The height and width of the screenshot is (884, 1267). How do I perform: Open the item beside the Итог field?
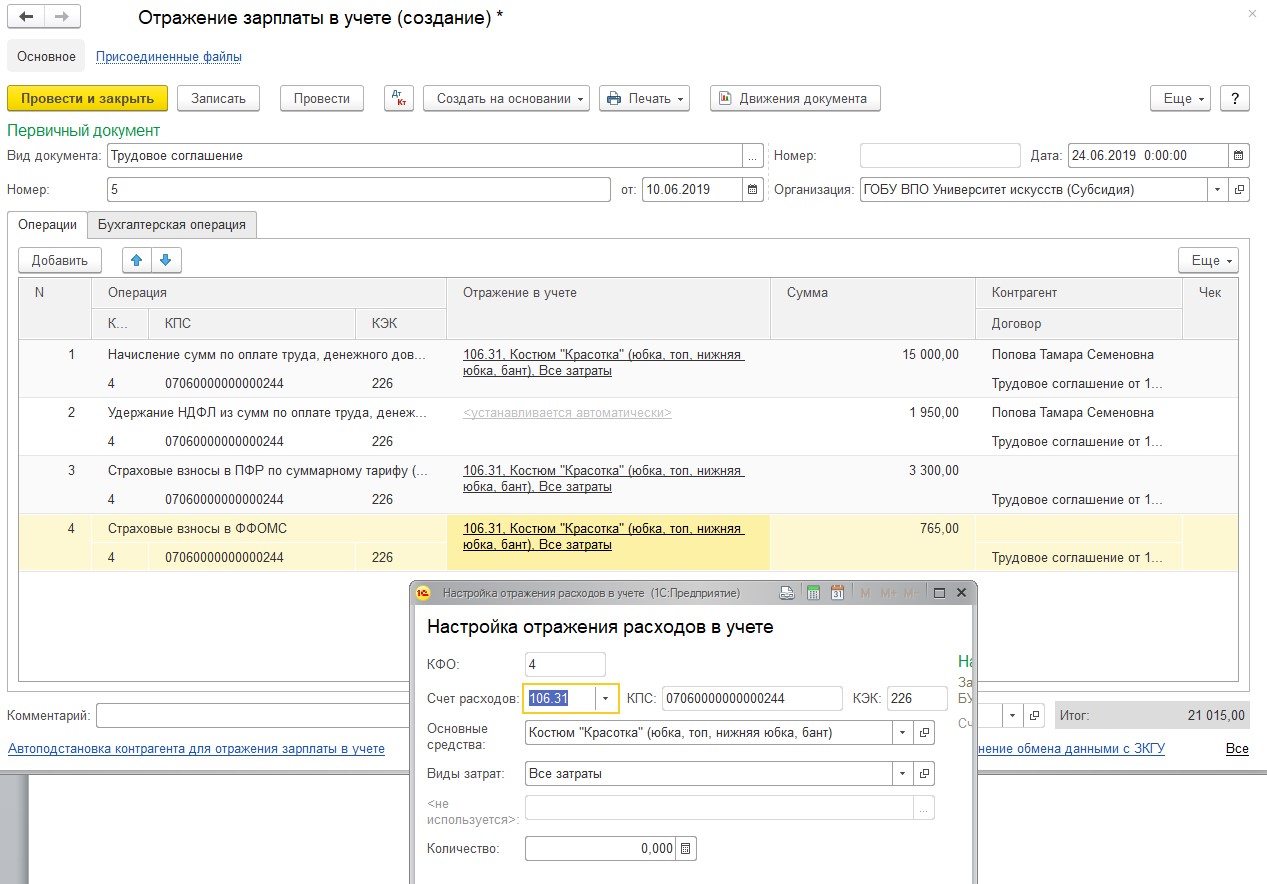(1035, 715)
